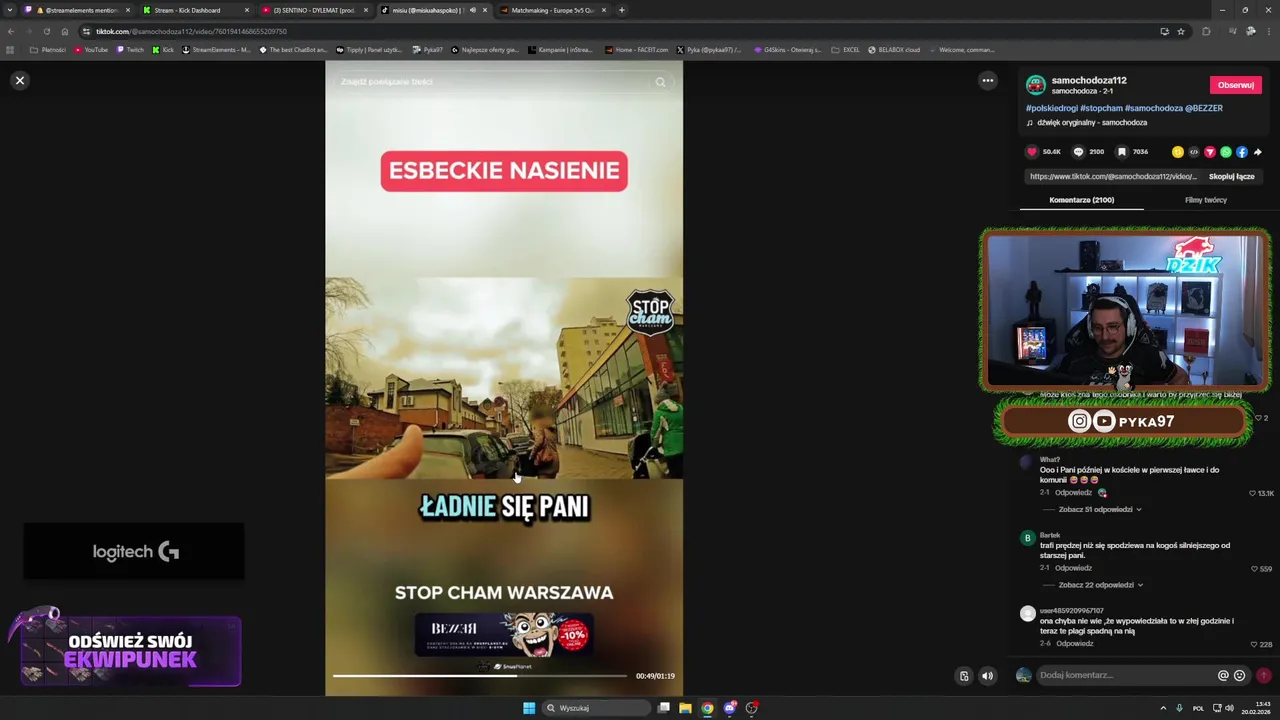Show hidden system tray icons

click(1163, 708)
